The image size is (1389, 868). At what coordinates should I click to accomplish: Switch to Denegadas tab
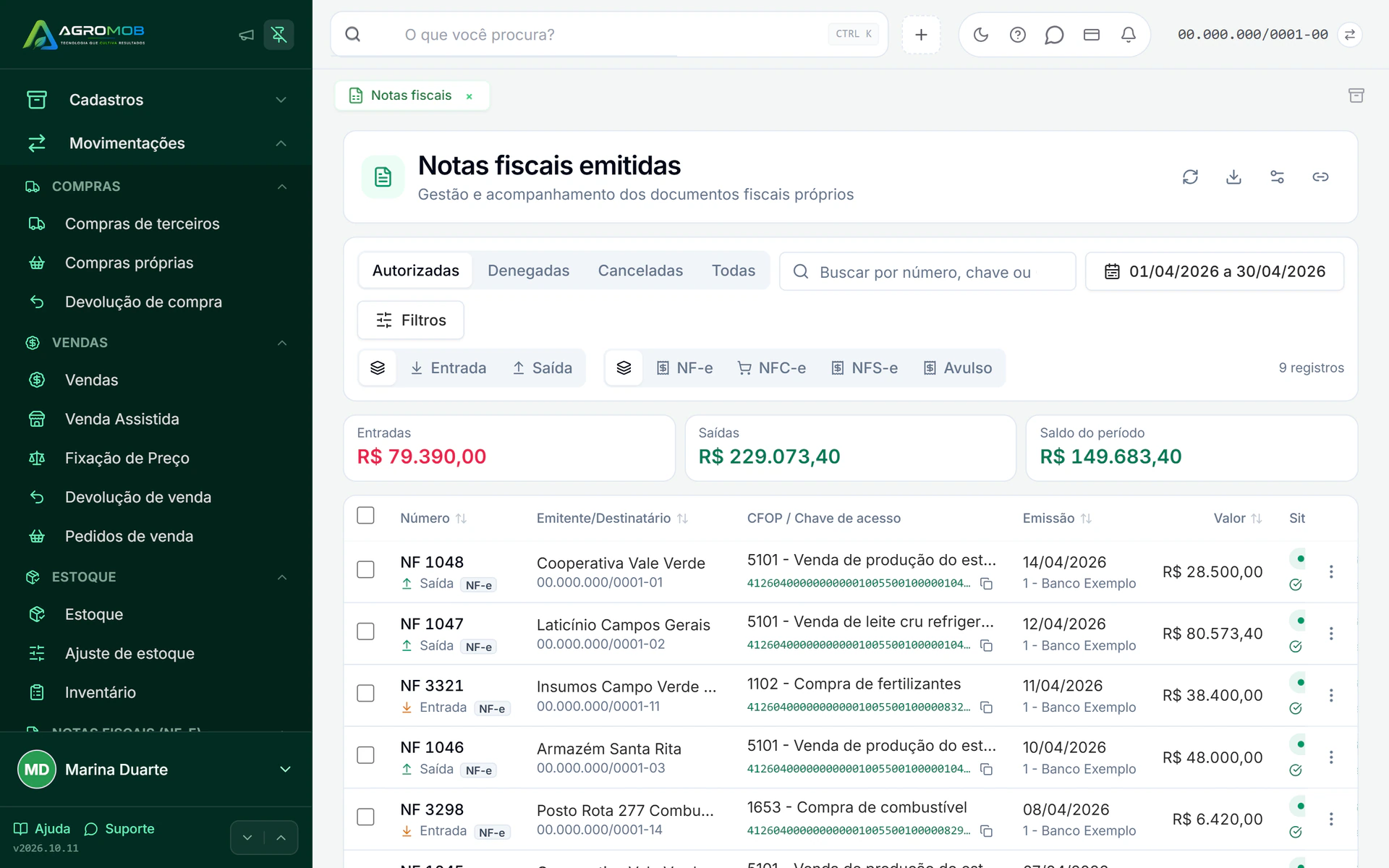click(529, 271)
